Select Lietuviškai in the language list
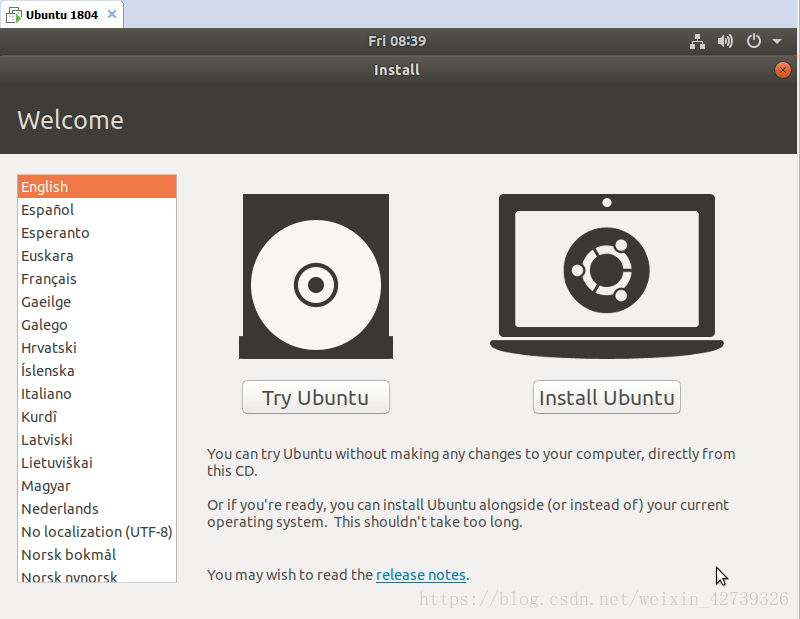Viewport: 800px width, 619px height. pyautogui.click(x=97, y=462)
